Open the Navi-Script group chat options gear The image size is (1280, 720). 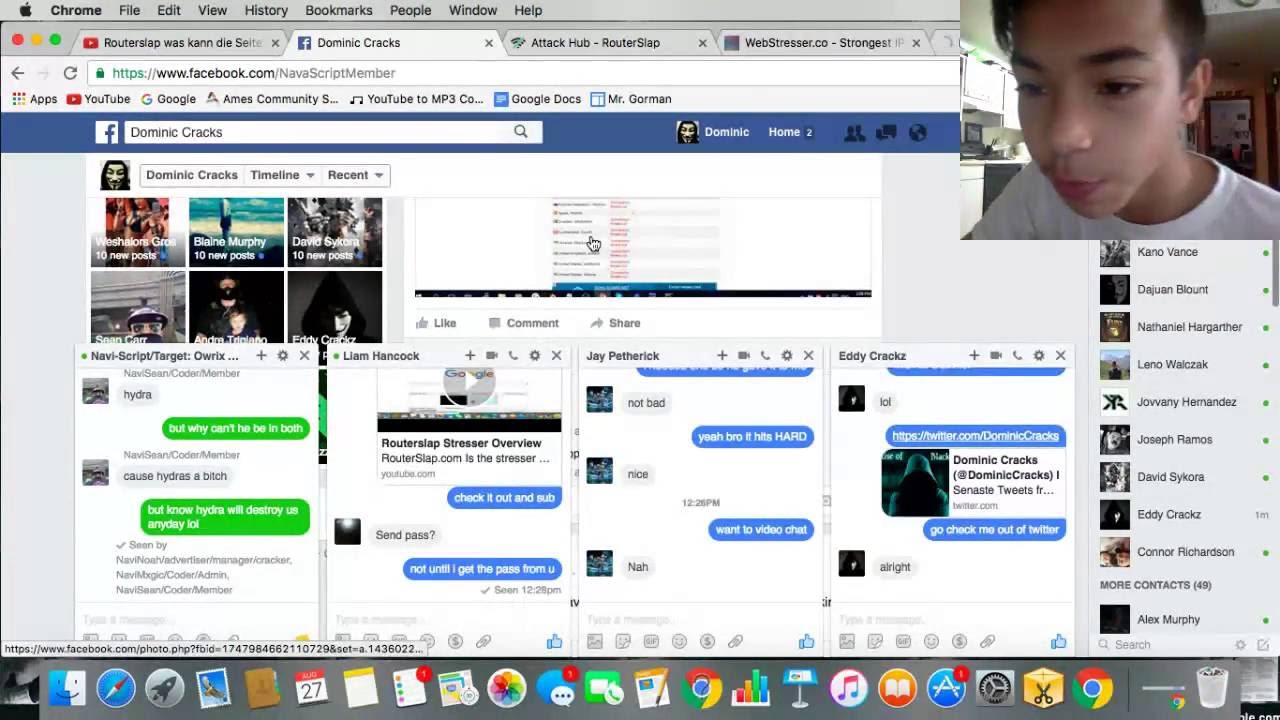(x=283, y=355)
